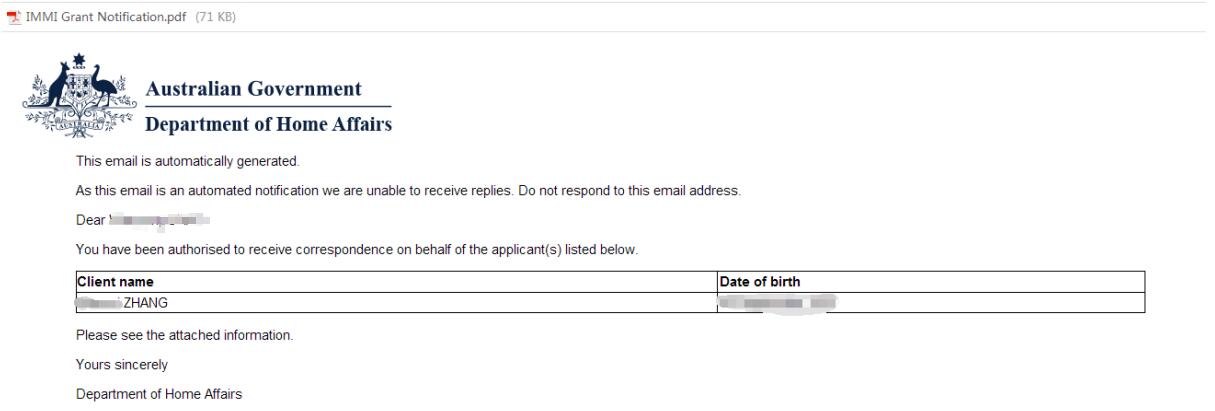Image resolution: width=1215 pixels, height=411 pixels.
Task: Click the Australian Government heading
Action: (255, 89)
